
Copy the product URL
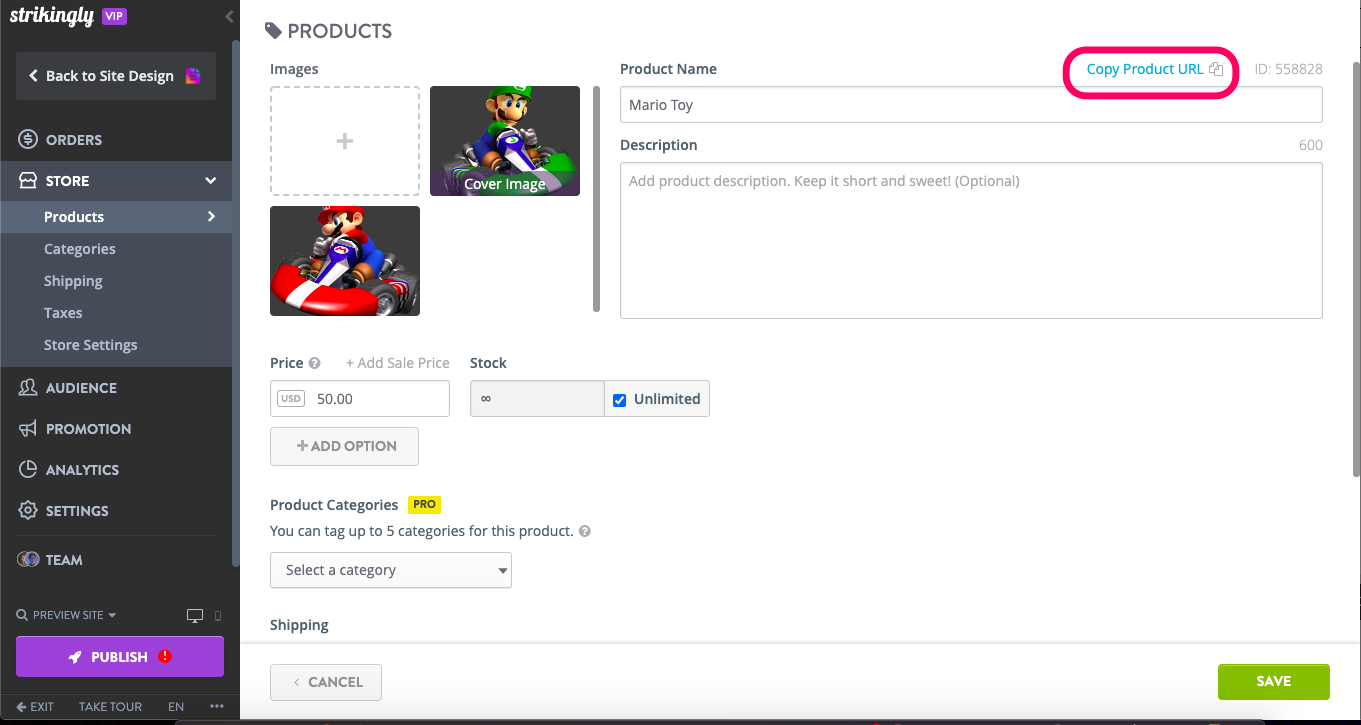[1154, 69]
